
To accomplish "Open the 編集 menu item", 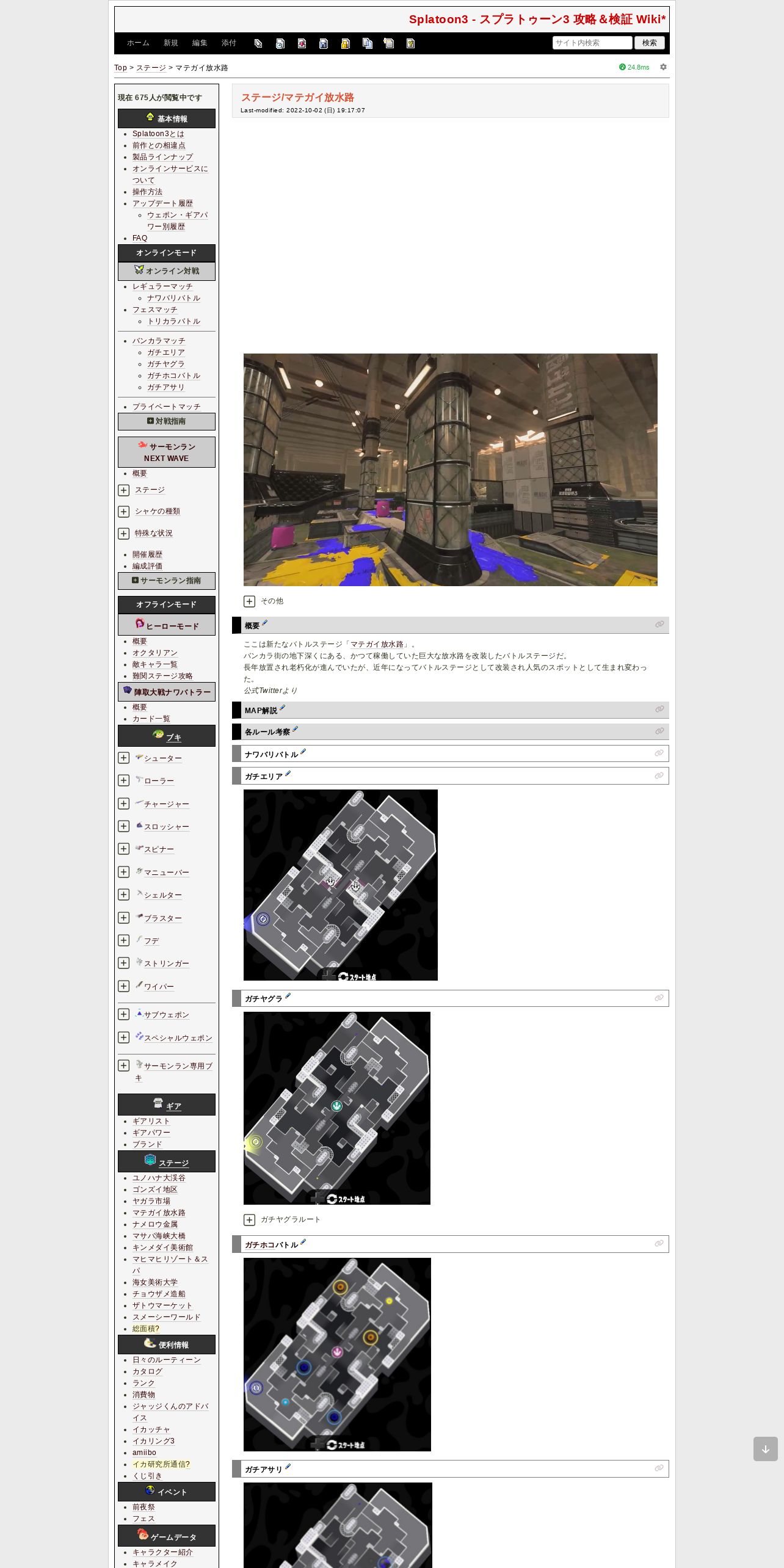I will (x=200, y=43).
